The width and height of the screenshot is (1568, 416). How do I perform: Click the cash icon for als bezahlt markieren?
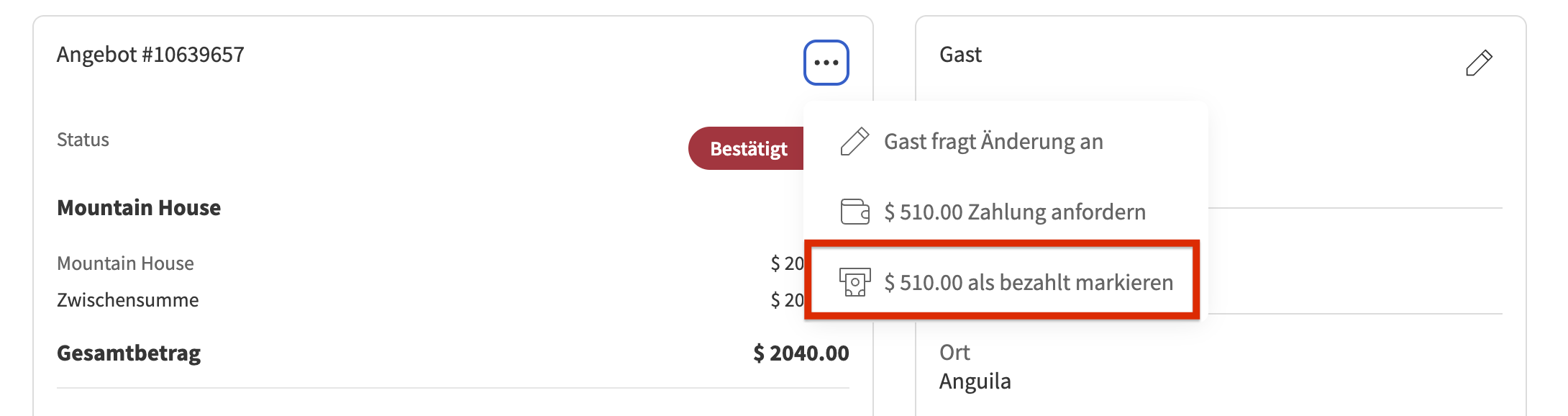click(854, 282)
